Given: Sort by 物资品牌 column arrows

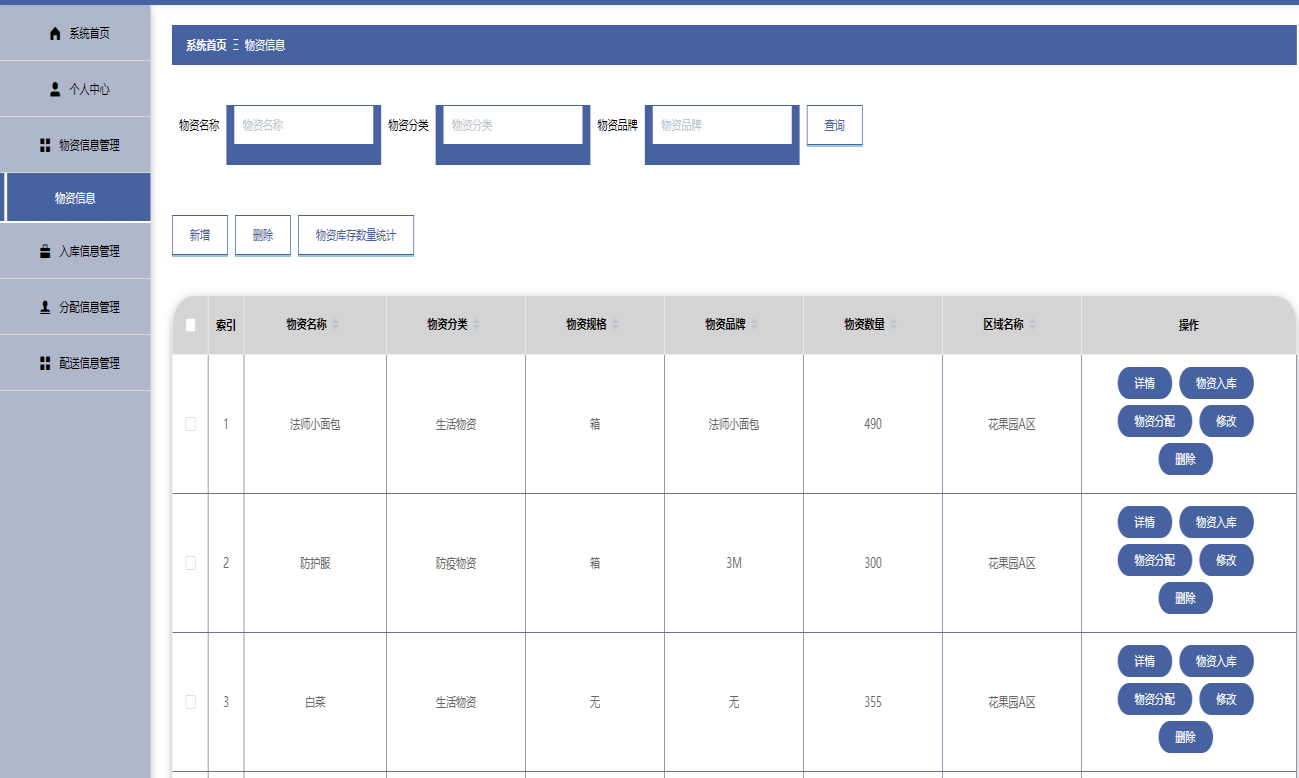Looking at the screenshot, I should (754, 325).
